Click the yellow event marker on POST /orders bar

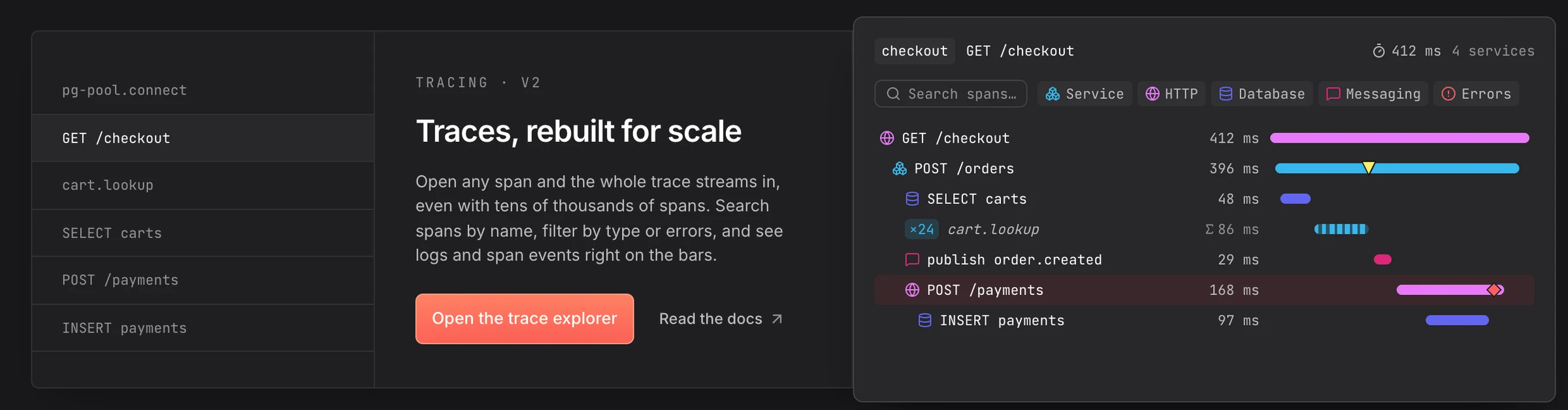click(1369, 168)
